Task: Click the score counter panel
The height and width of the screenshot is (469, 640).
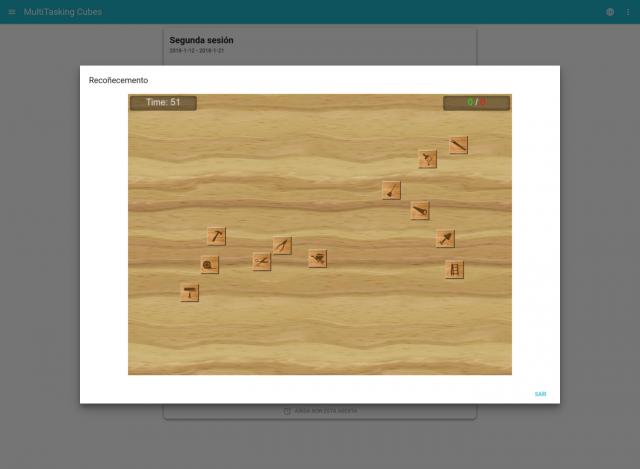Action: 476,102
